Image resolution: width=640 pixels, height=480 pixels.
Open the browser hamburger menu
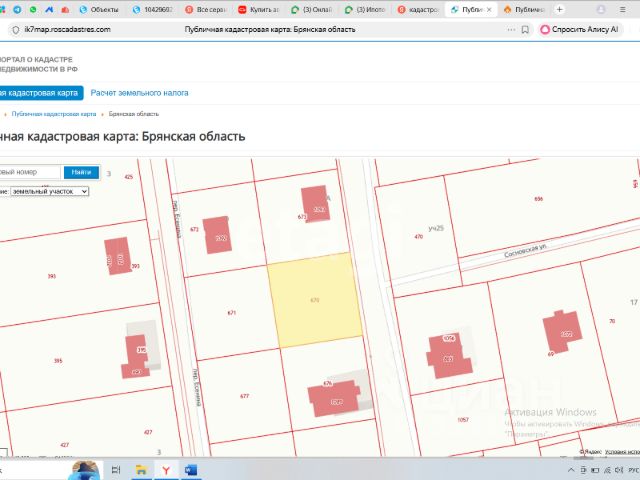point(622,9)
